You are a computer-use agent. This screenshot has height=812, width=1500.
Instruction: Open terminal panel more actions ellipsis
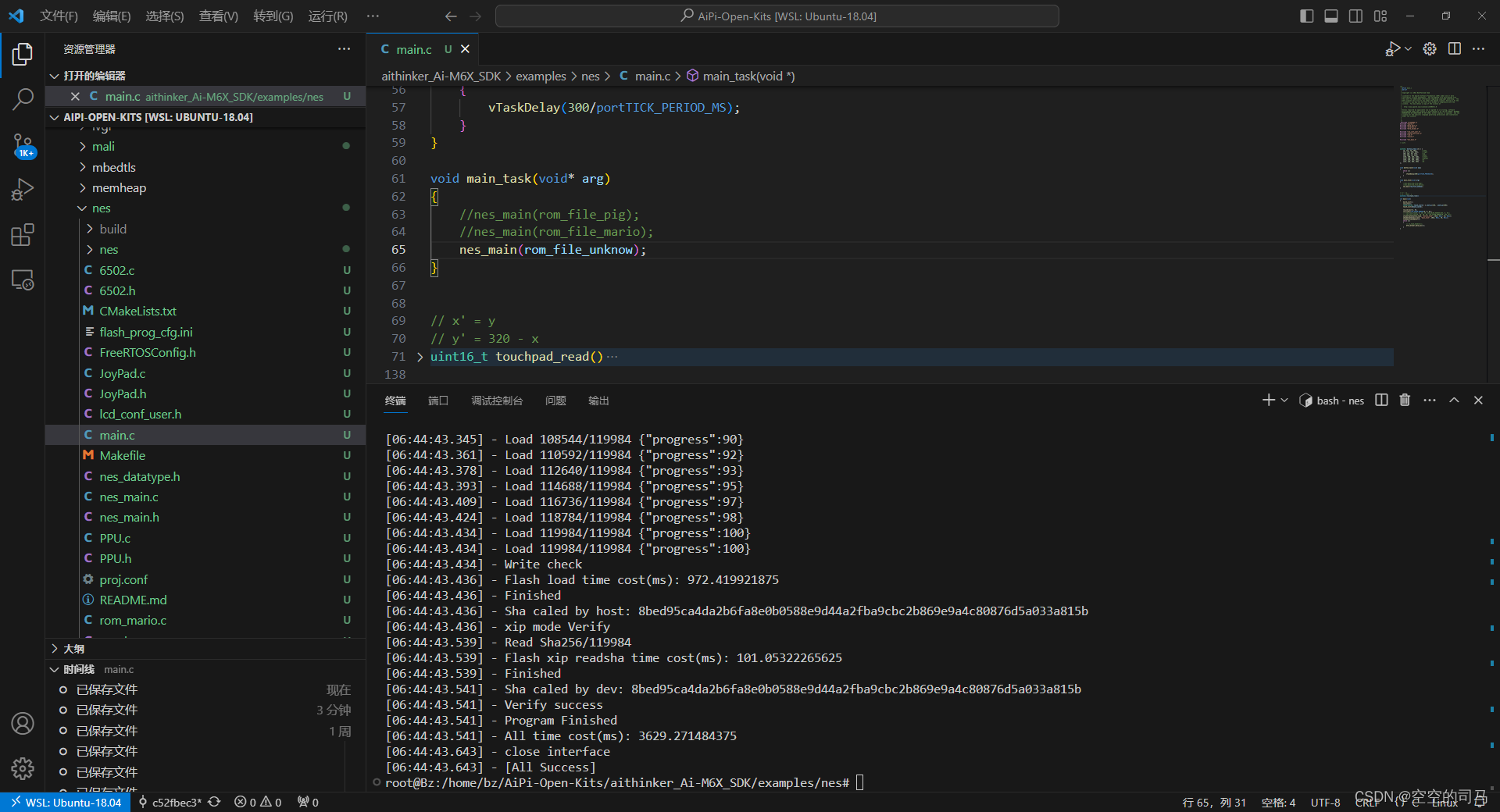click(x=1430, y=401)
